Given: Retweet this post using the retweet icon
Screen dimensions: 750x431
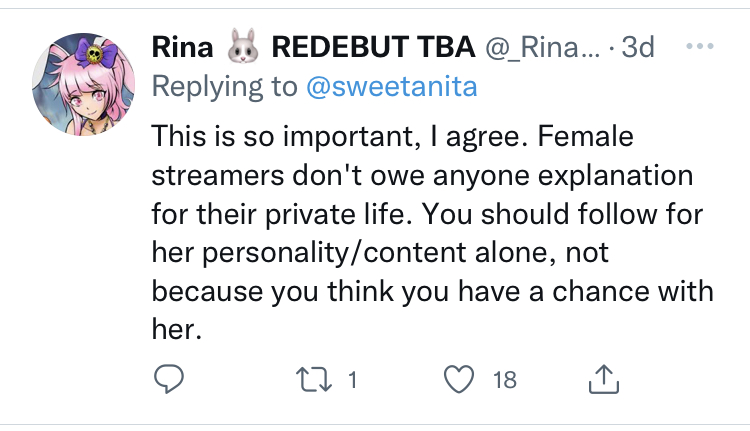Looking at the screenshot, I should click(313, 379).
